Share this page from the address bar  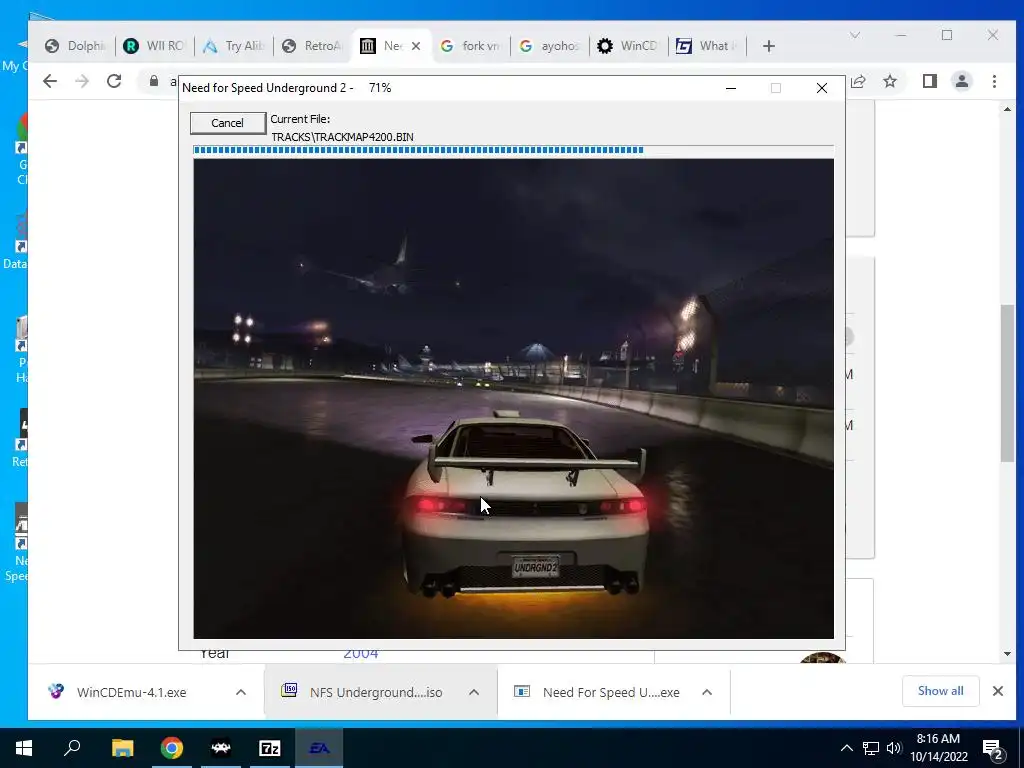click(x=858, y=81)
